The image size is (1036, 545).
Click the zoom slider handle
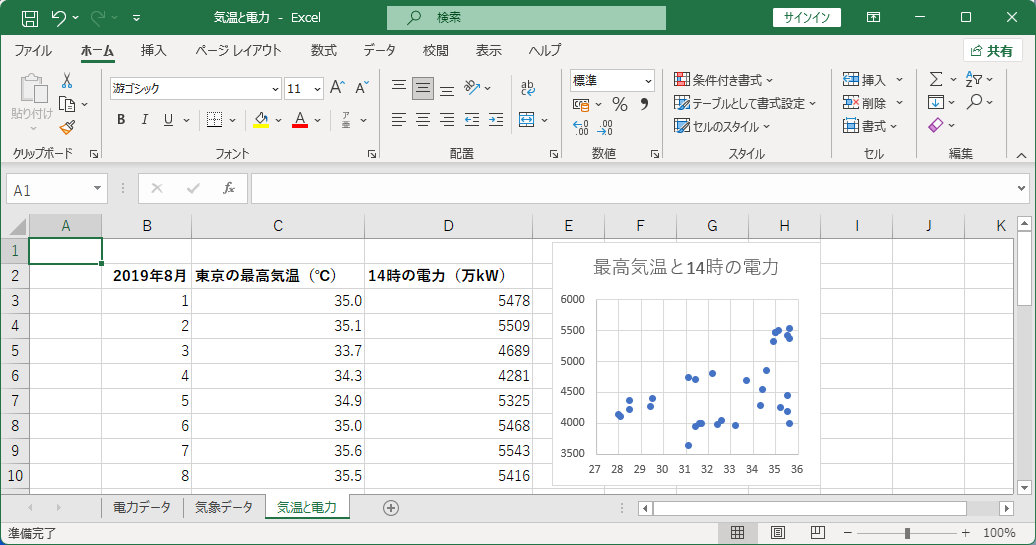click(907, 532)
